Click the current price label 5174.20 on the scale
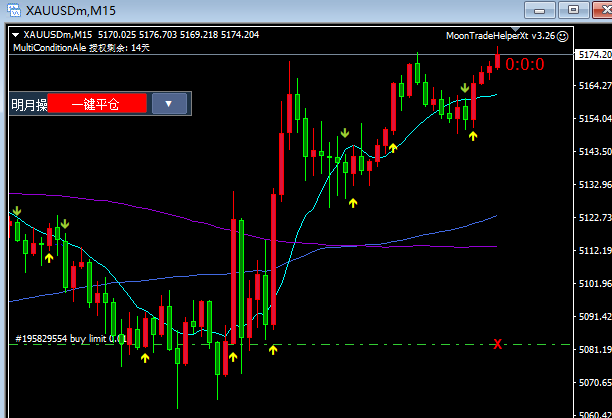Image resolution: width=612 pixels, height=418 pixels. click(593, 55)
